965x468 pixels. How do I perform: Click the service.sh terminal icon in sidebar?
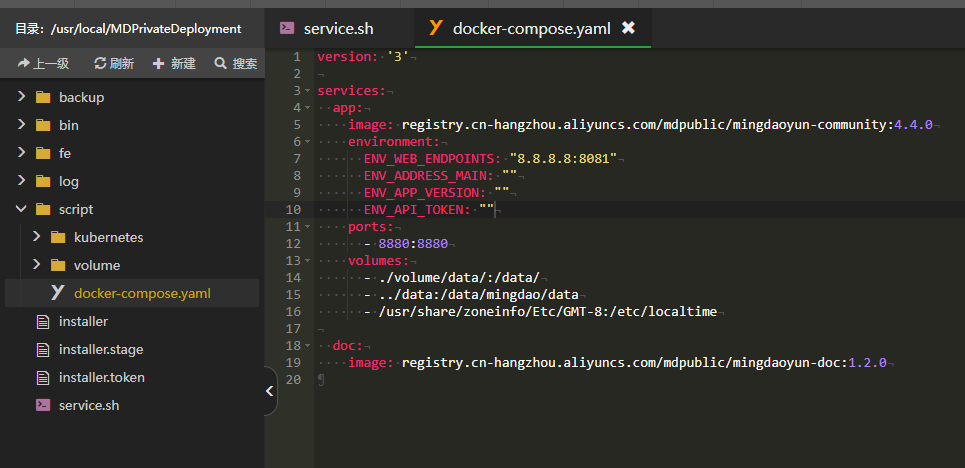(x=42, y=405)
